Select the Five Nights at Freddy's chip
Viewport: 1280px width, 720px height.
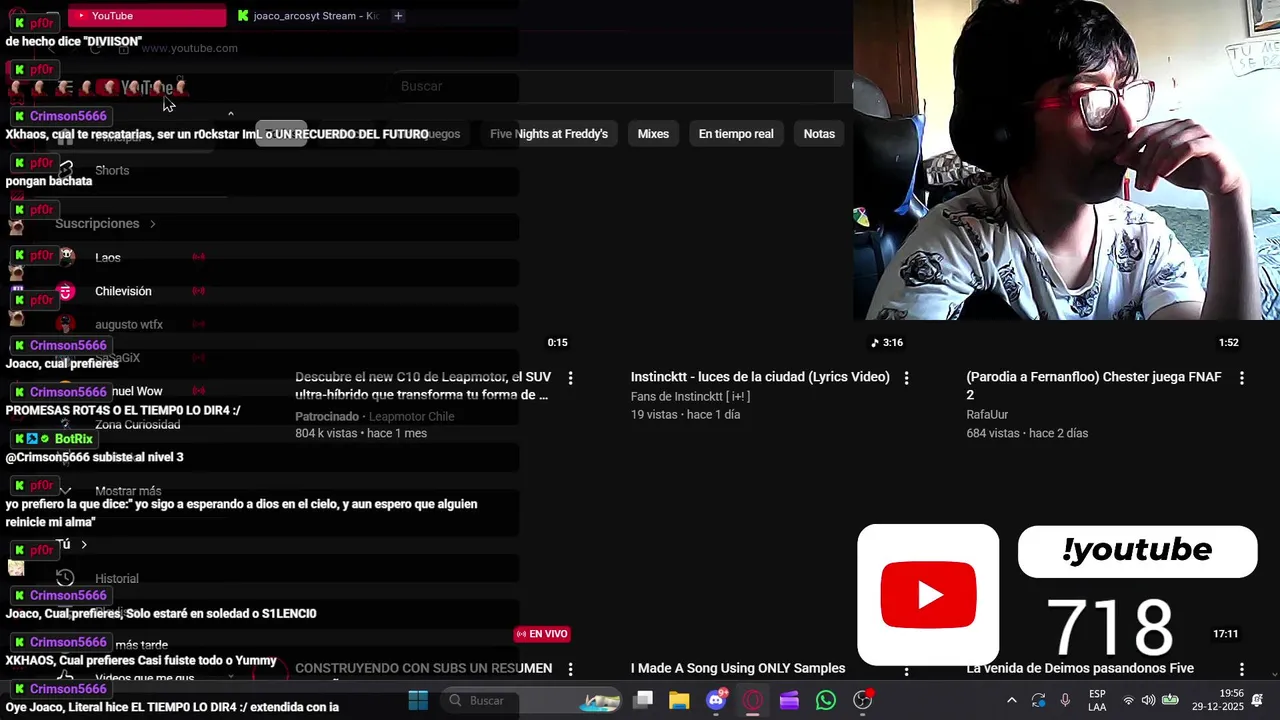coord(549,134)
